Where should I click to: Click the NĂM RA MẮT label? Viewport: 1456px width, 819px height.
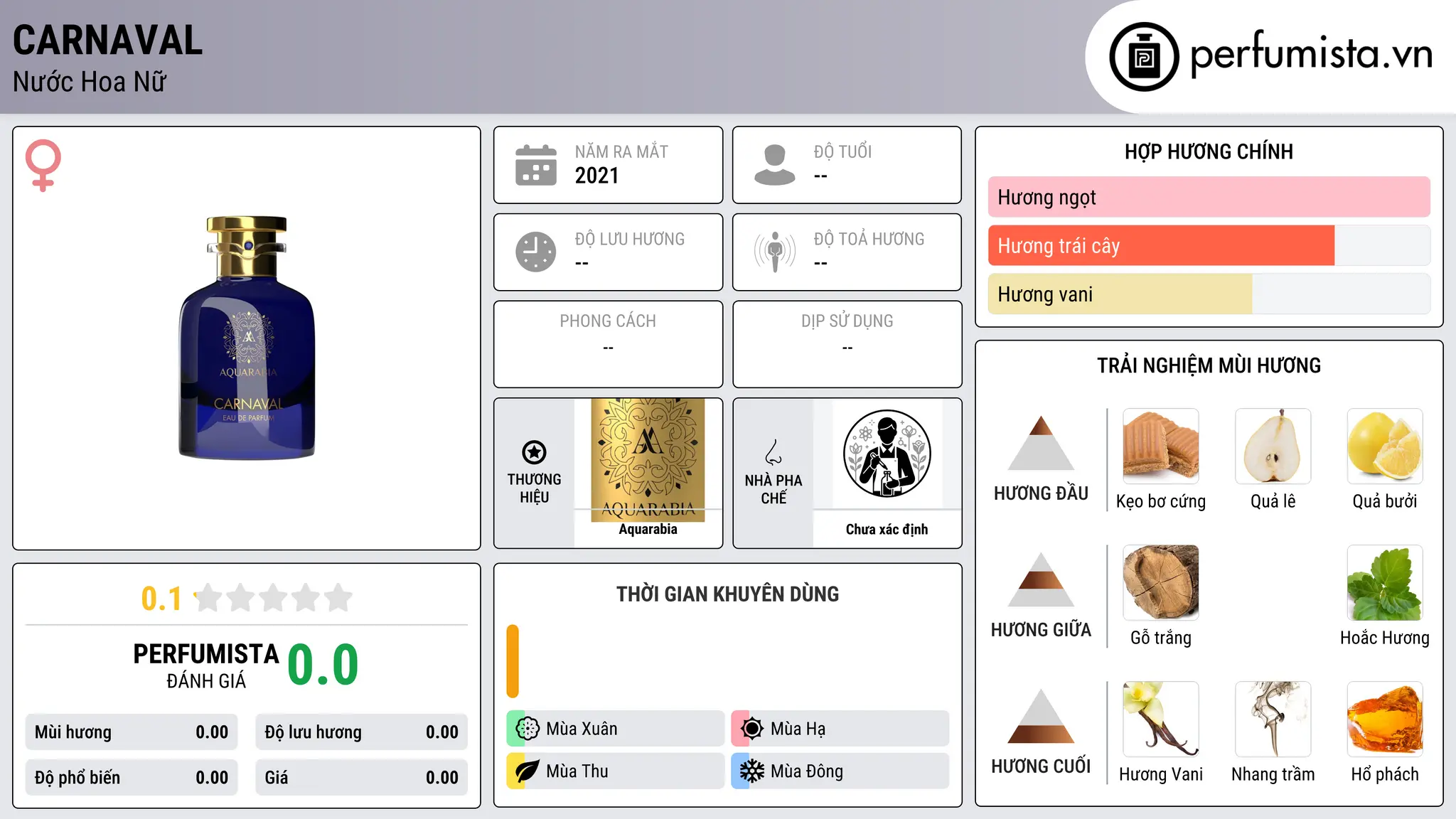(x=621, y=151)
